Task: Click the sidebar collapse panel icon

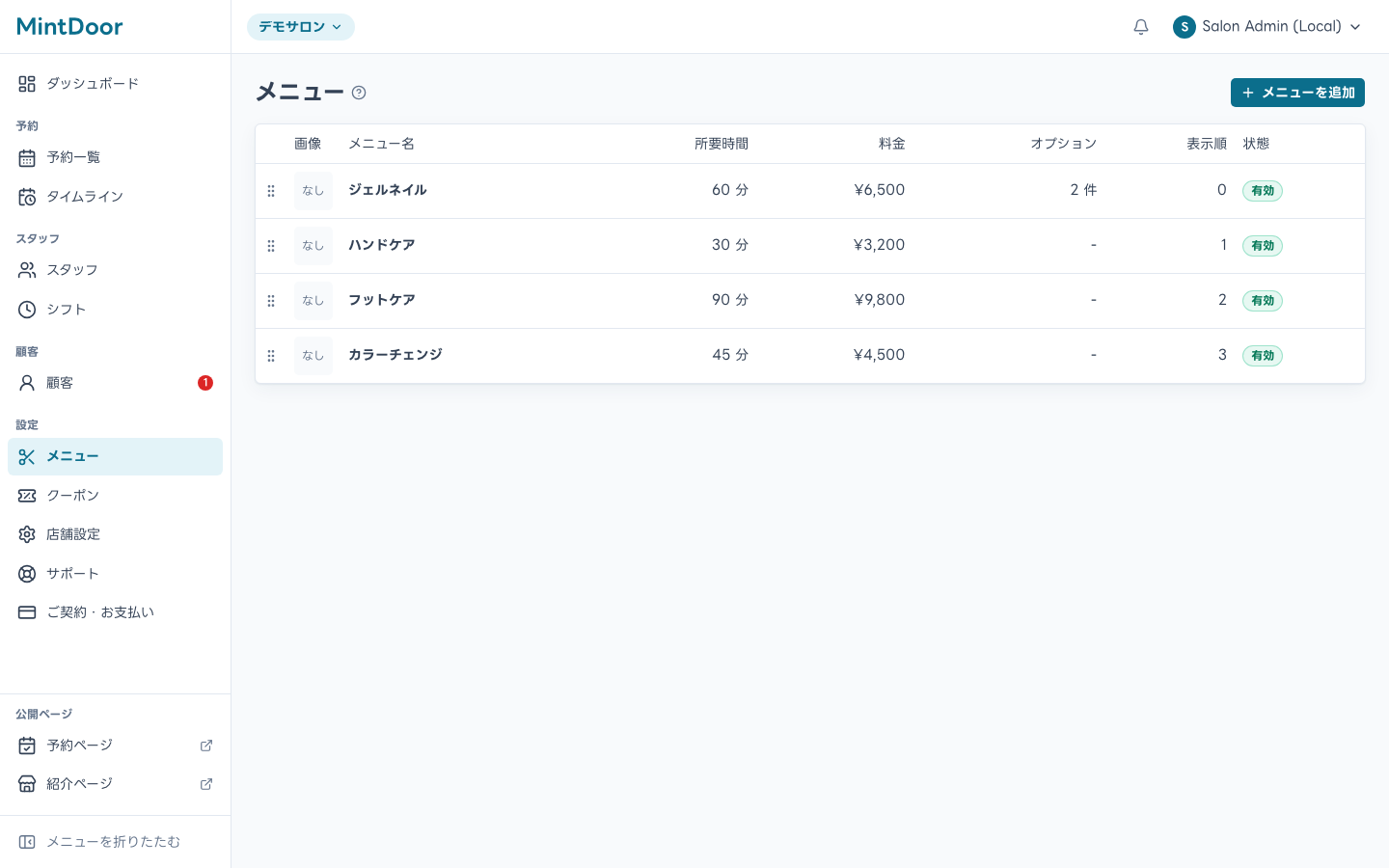Action: 27,842
